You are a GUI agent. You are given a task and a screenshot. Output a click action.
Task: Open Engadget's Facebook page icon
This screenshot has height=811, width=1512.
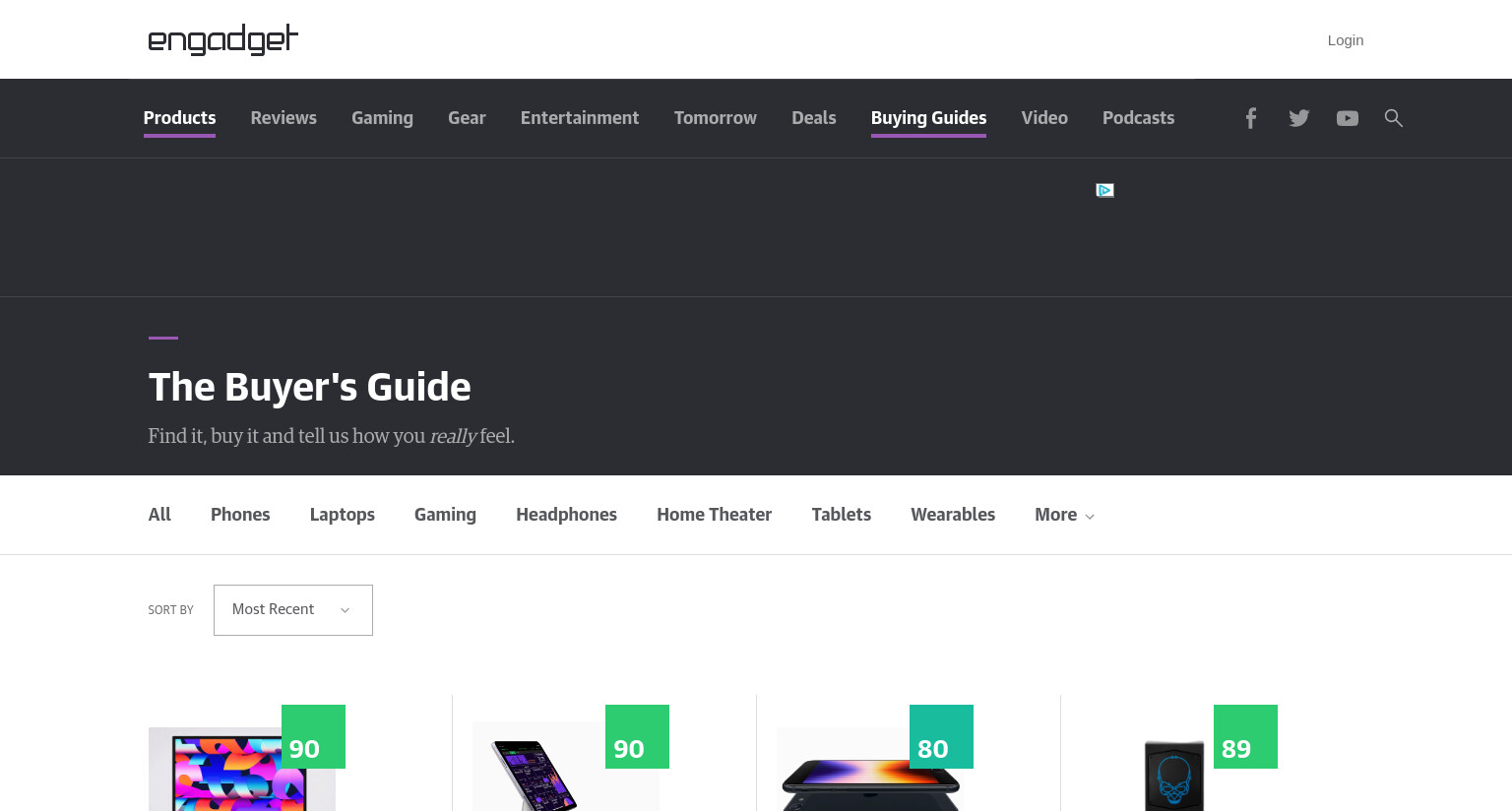(x=1251, y=118)
